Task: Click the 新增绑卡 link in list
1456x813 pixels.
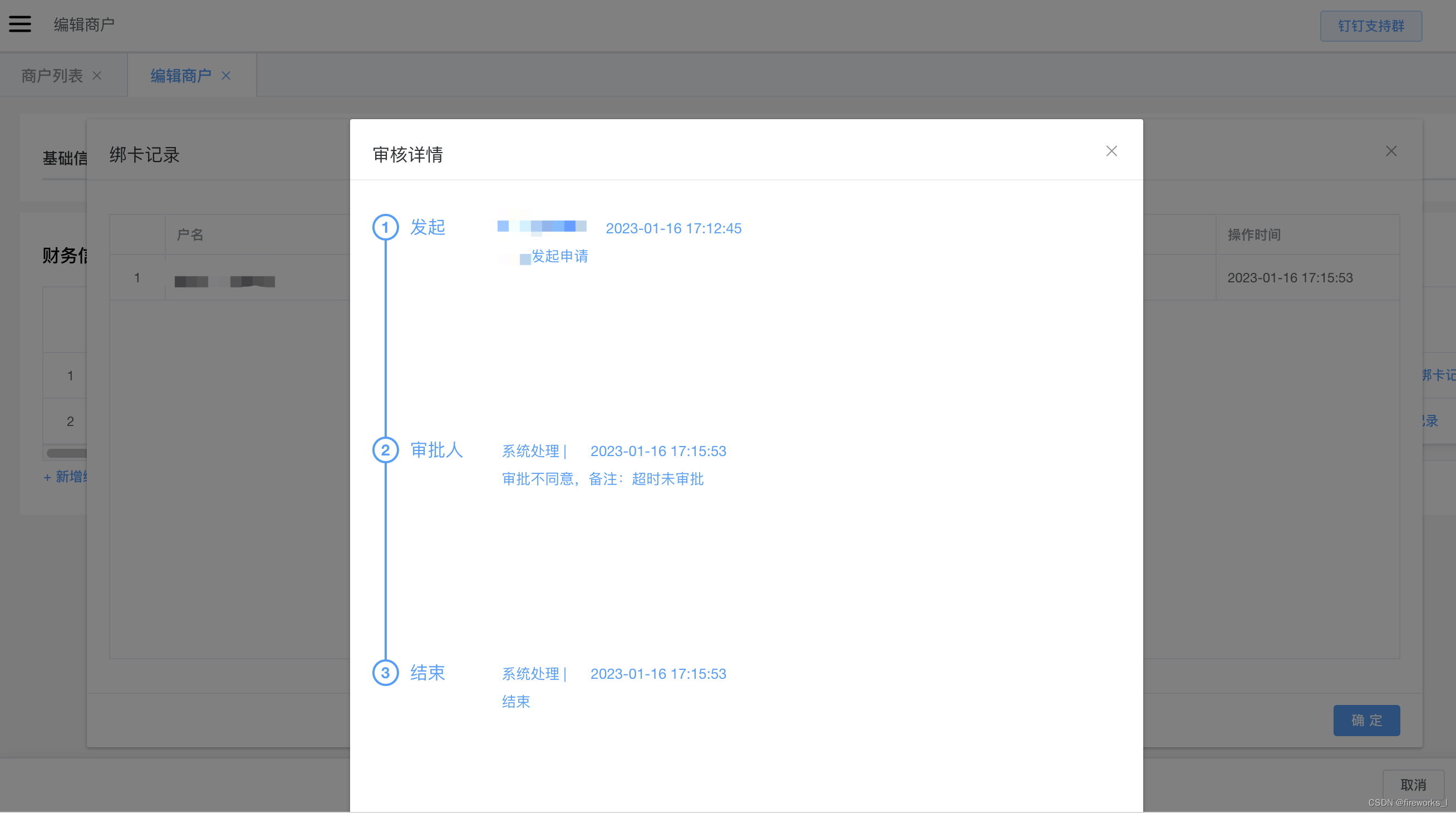Action: pos(65,477)
